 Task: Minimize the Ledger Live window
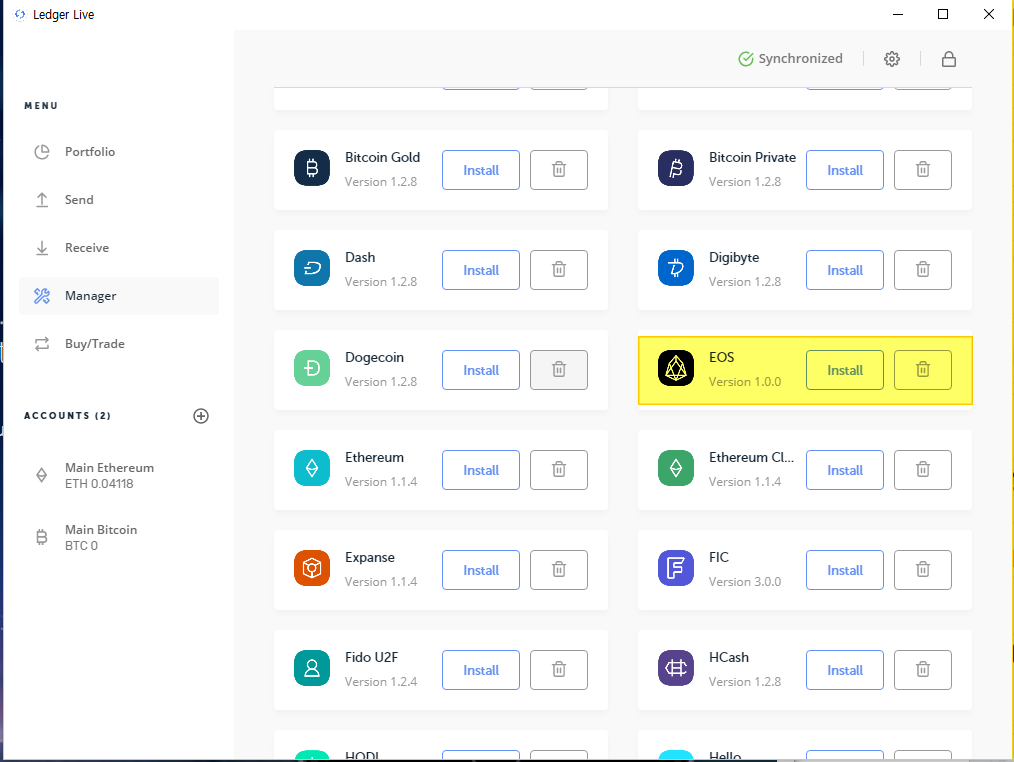pos(898,14)
